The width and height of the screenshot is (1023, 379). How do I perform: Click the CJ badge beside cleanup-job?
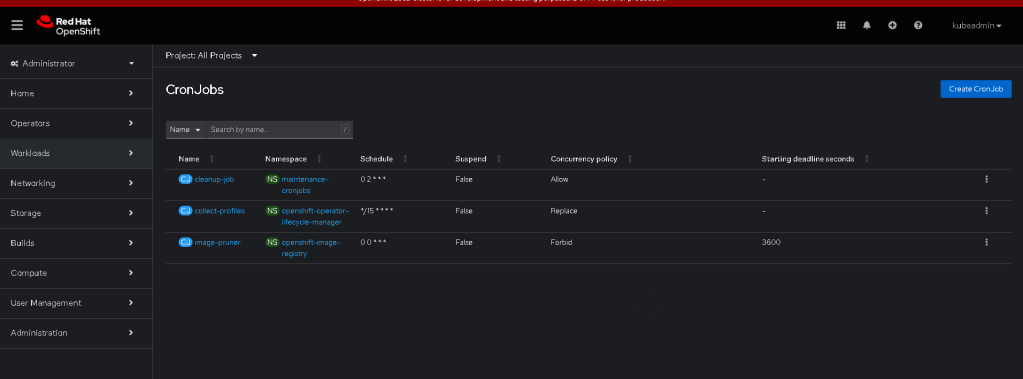point(185,179)
